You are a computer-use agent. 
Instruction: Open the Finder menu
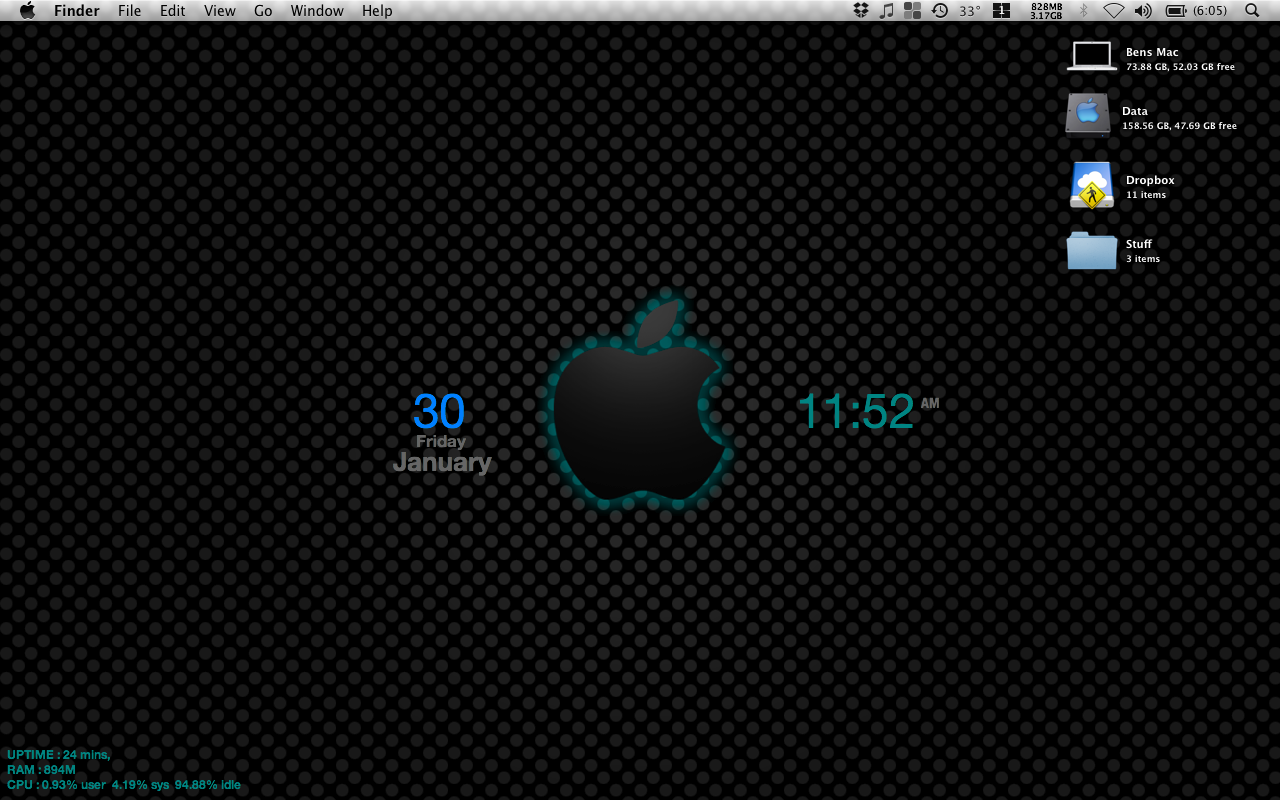click(77, 11)
